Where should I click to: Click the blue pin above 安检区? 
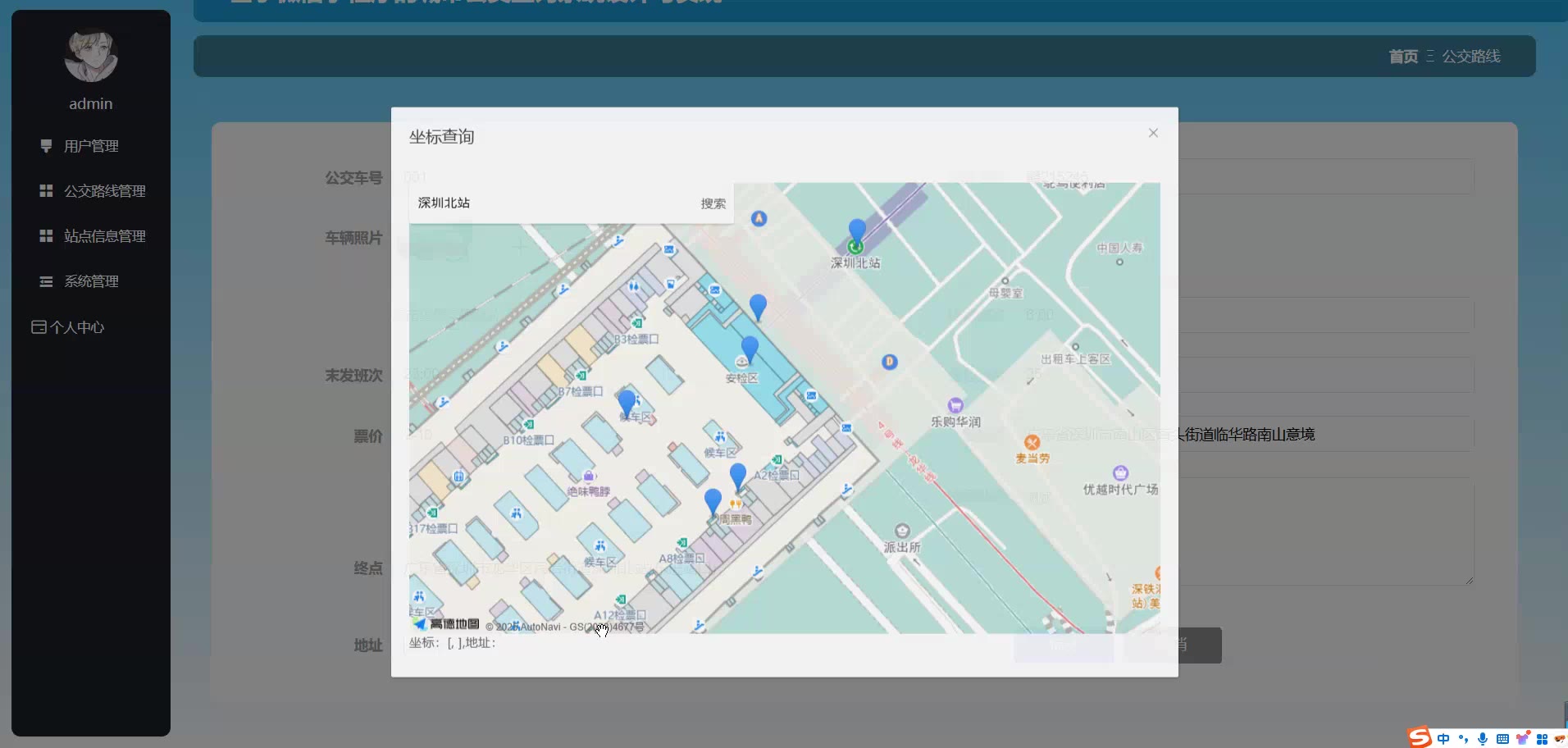750,348
